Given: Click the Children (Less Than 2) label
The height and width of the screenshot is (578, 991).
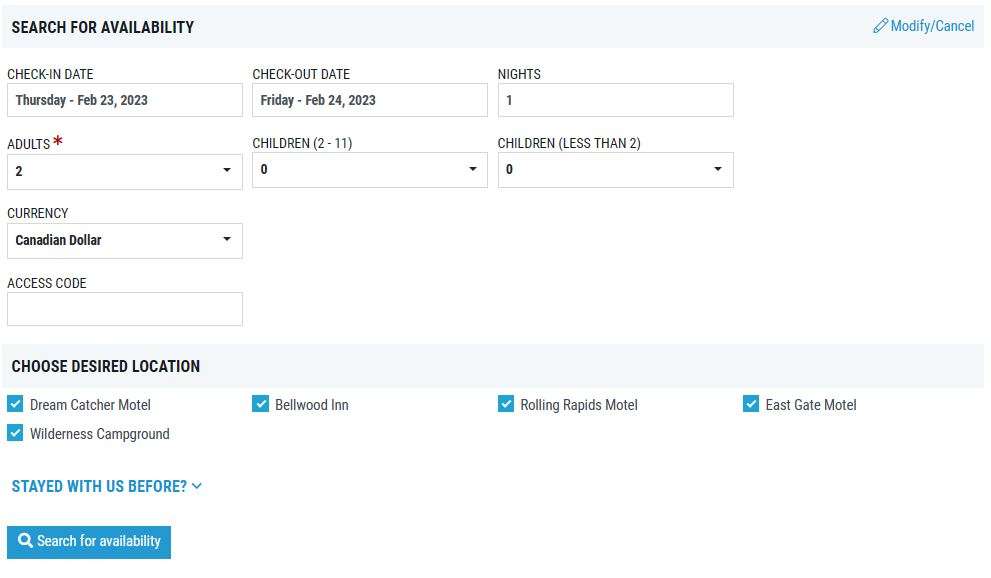Looking at the screenshot, I should [569, 143].
